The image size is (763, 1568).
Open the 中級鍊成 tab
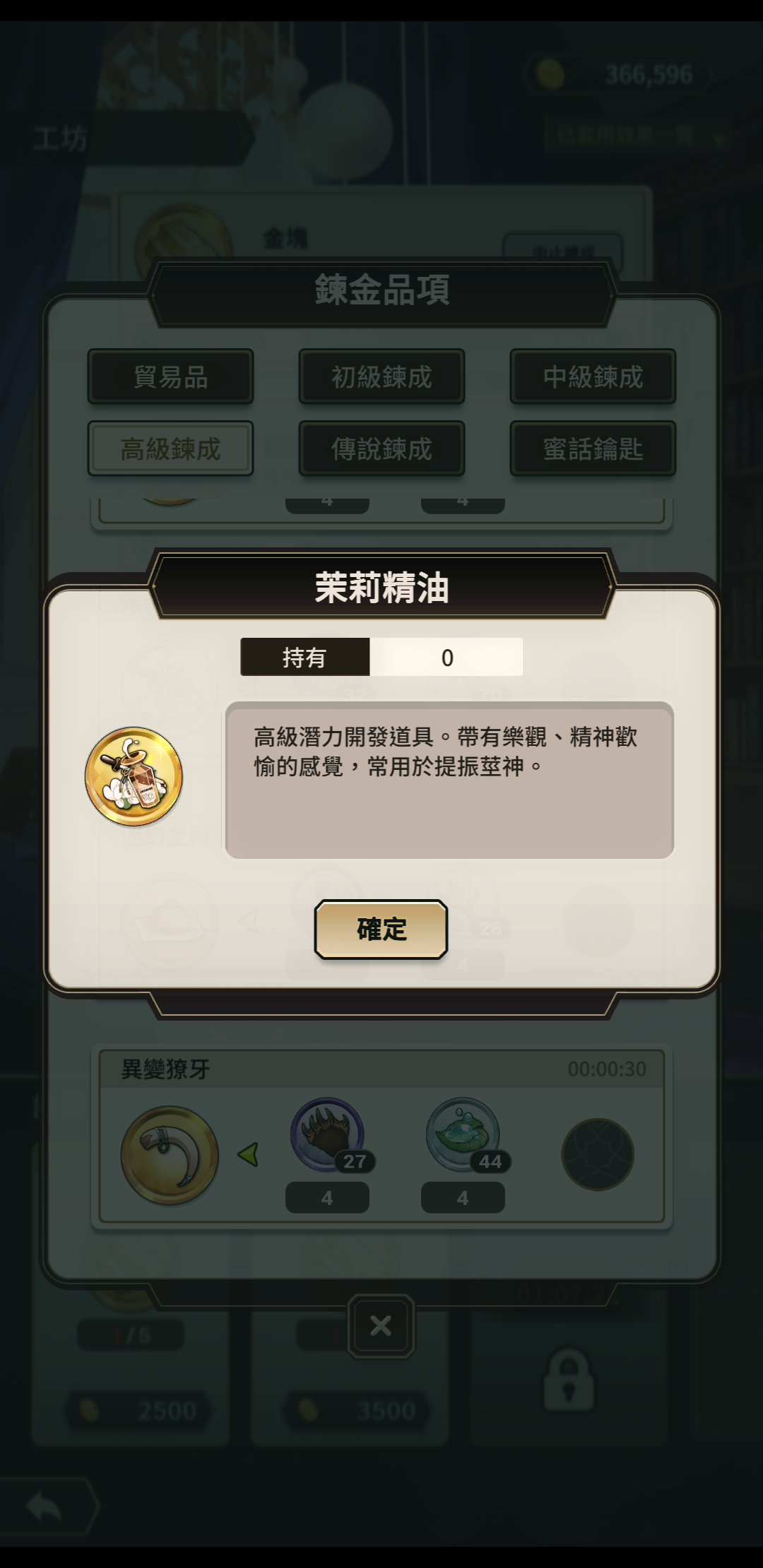[x=593, y=376]
